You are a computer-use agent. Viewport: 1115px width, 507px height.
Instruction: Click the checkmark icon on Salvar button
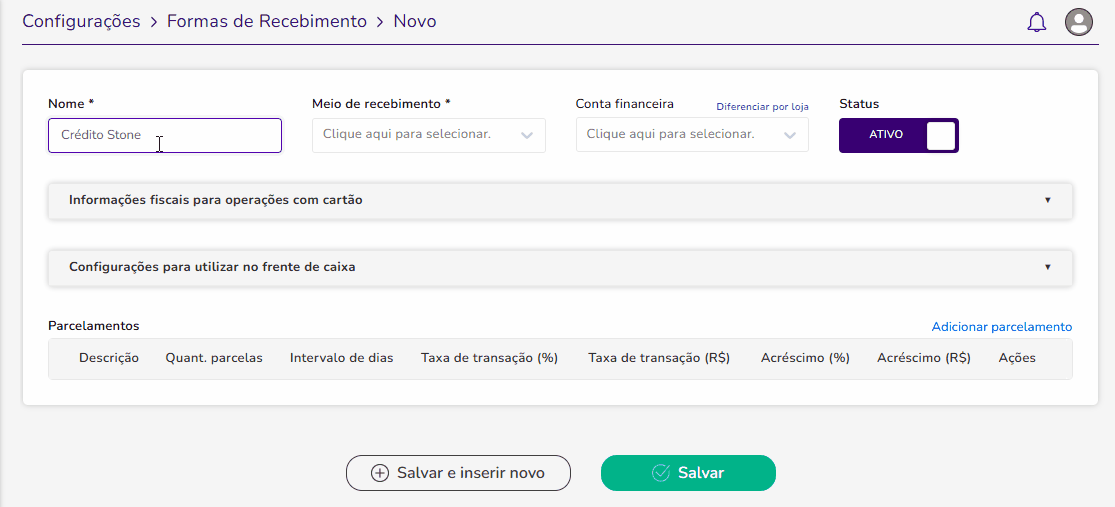coord(661,473)
